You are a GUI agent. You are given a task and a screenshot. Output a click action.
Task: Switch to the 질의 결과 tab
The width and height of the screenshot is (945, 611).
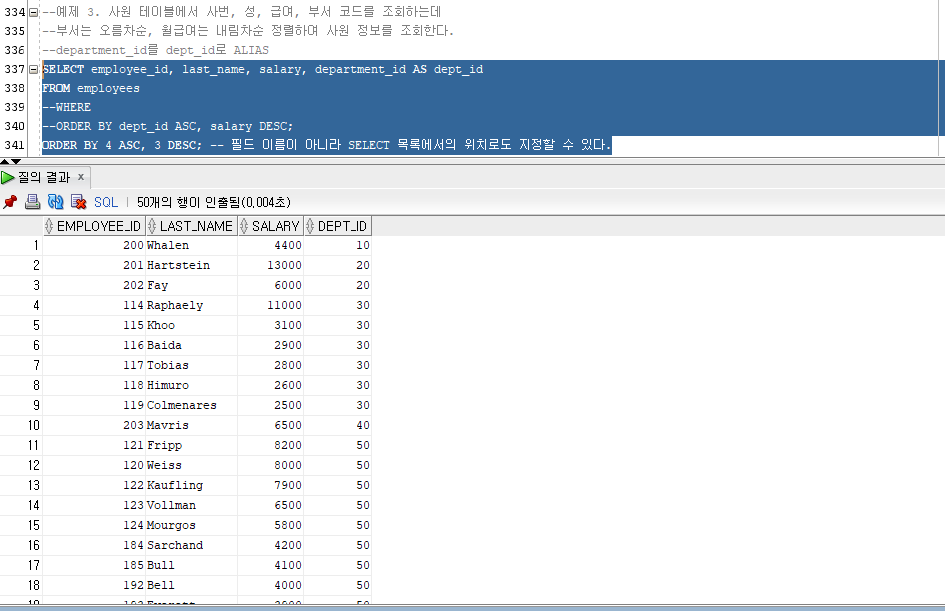pos(44,177)
